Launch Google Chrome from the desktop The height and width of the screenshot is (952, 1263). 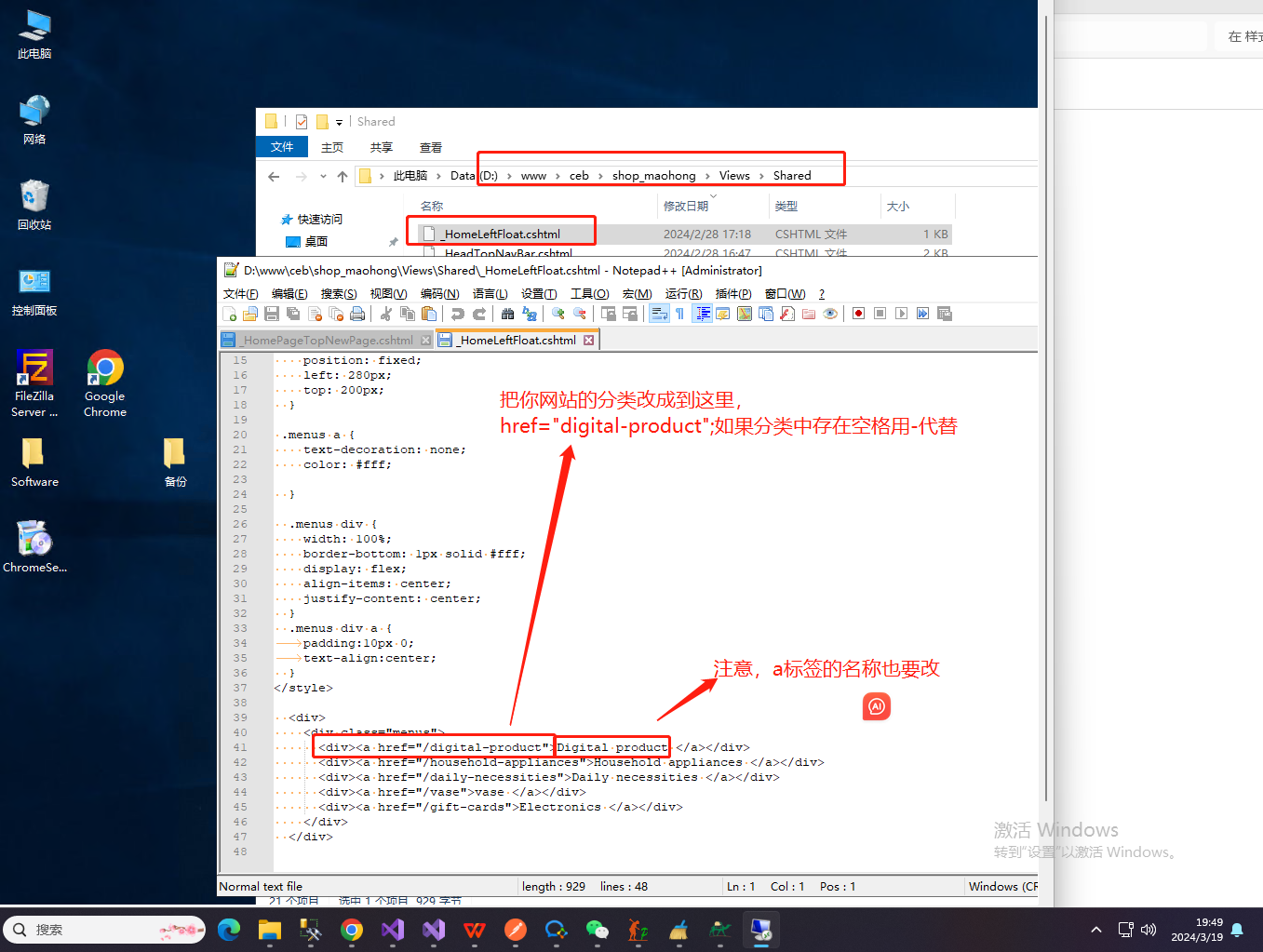click(105, 382)
